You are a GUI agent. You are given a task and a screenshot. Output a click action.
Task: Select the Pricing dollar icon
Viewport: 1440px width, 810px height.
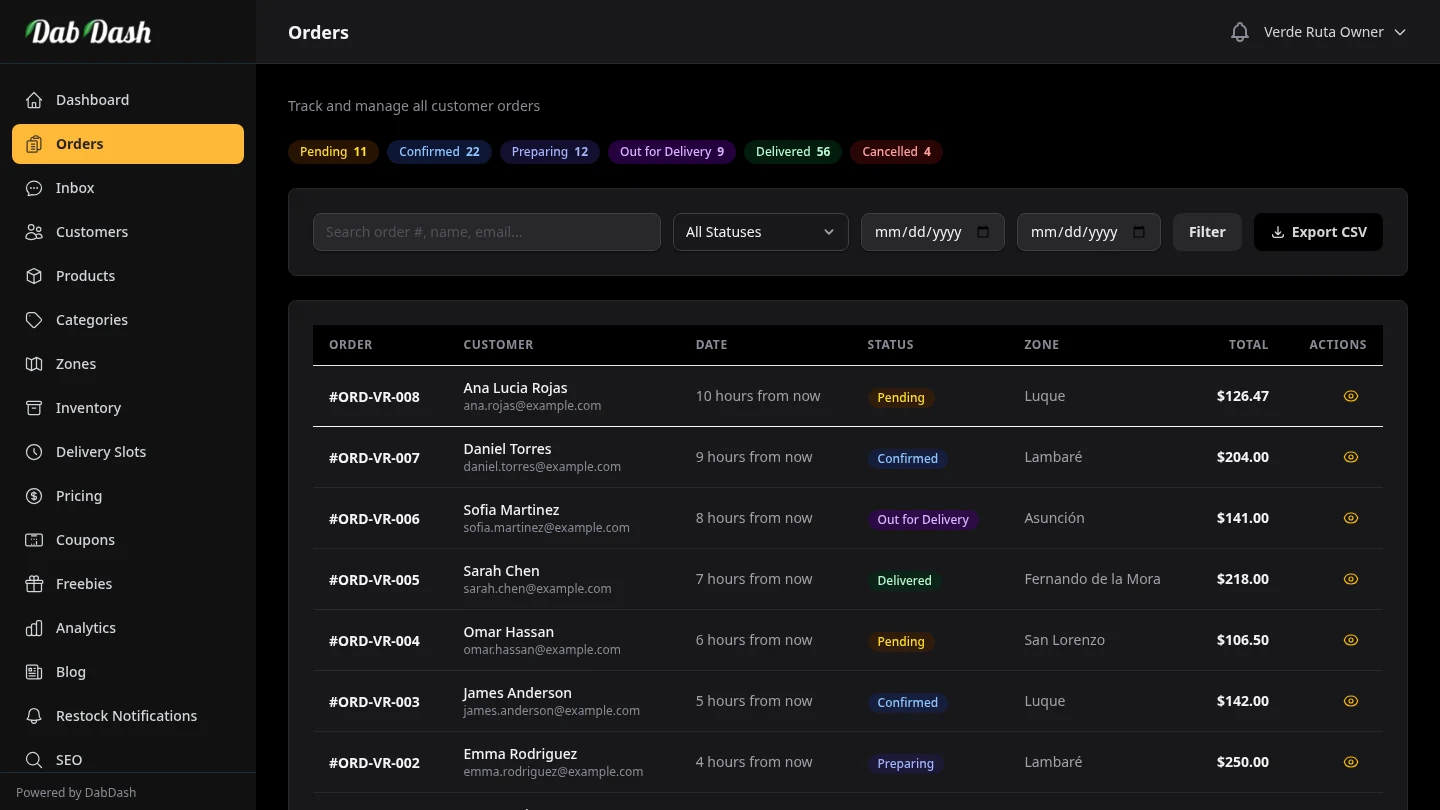(34, 496)
